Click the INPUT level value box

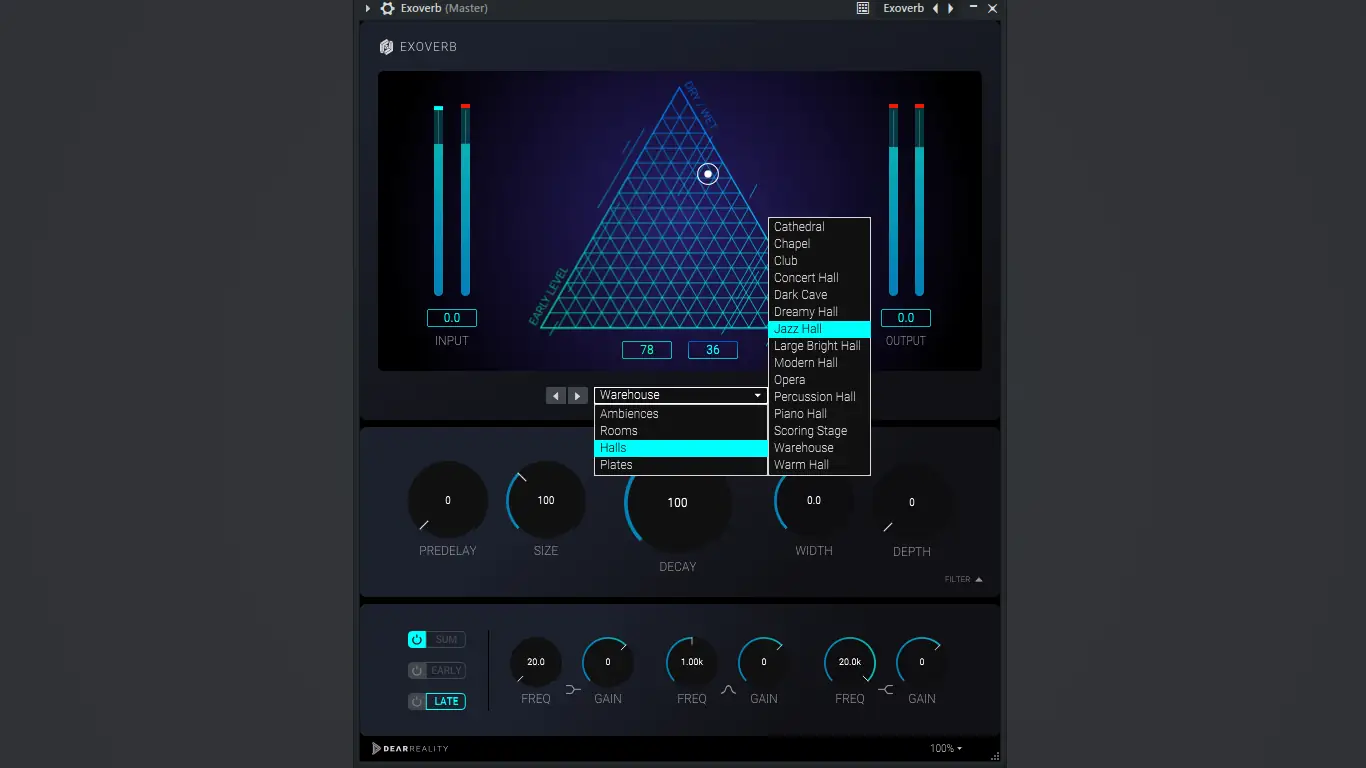[452, 318]
